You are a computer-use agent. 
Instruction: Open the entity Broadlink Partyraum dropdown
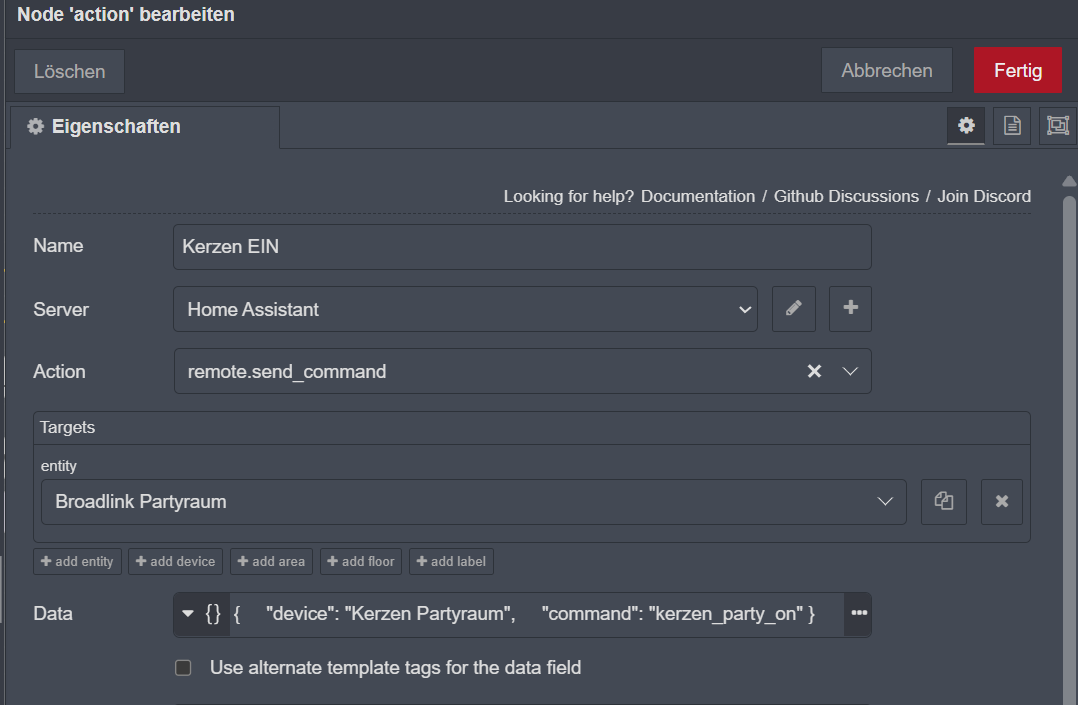click(x=473, y=501)
